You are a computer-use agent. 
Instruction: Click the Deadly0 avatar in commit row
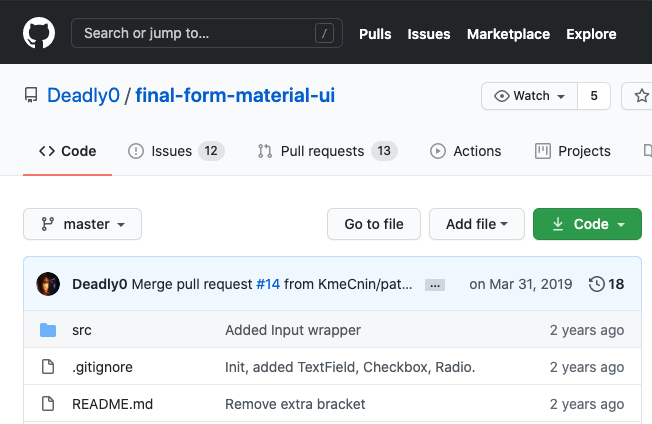tap(48, 284)
